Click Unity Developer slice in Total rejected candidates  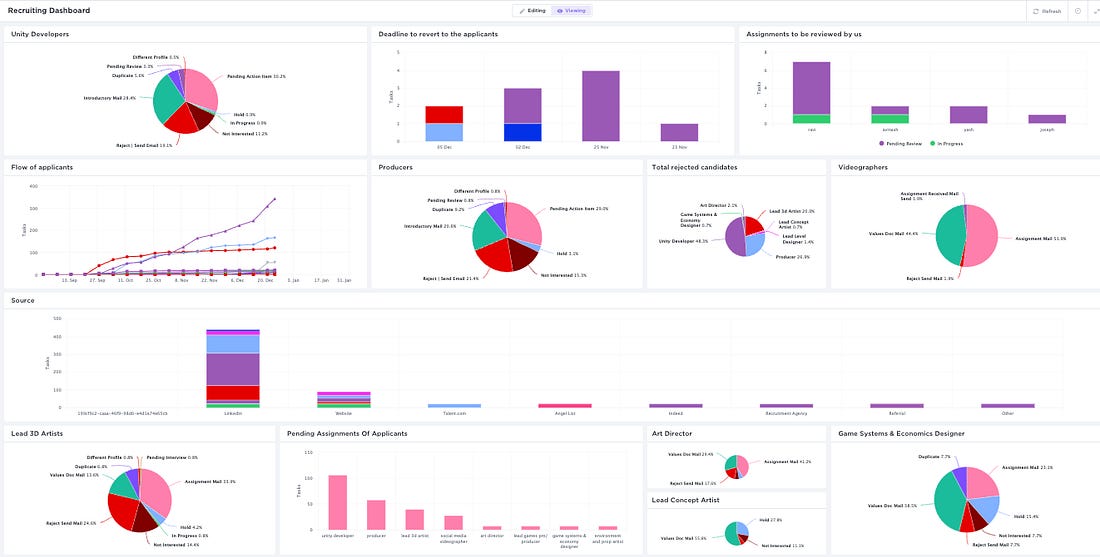click(737, 238)
